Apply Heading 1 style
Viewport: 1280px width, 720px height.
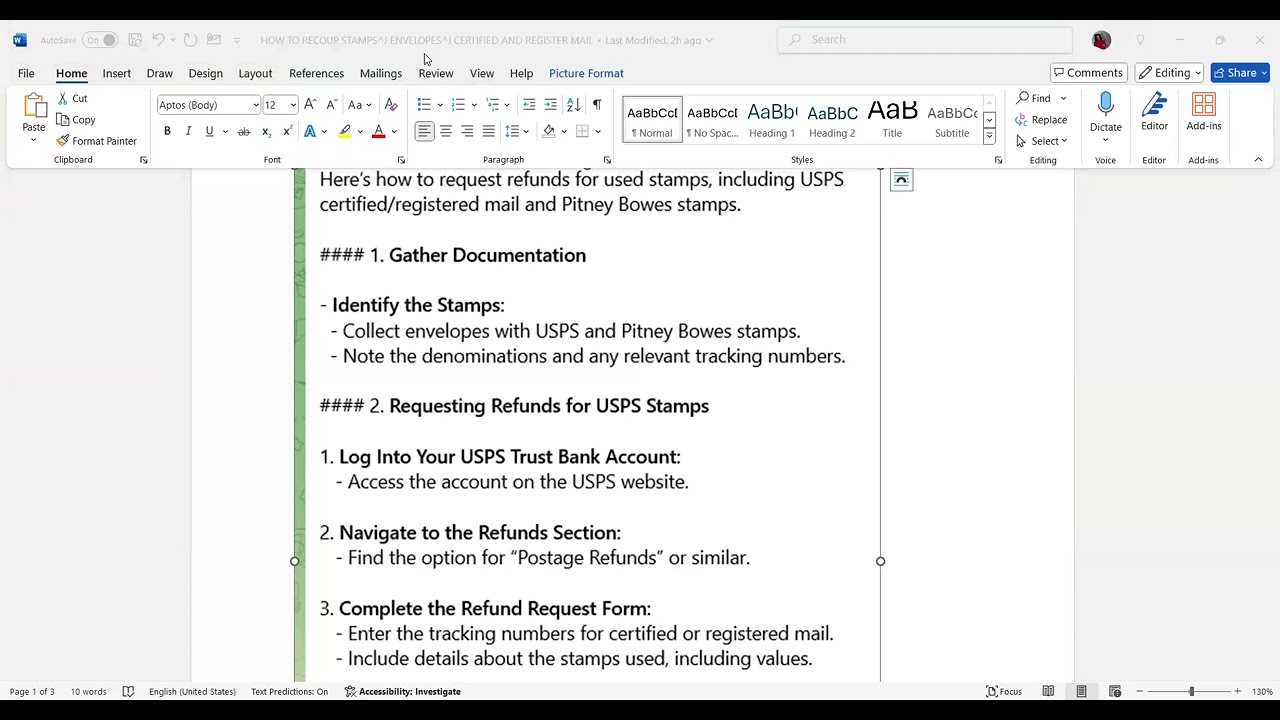click(772, 119)
